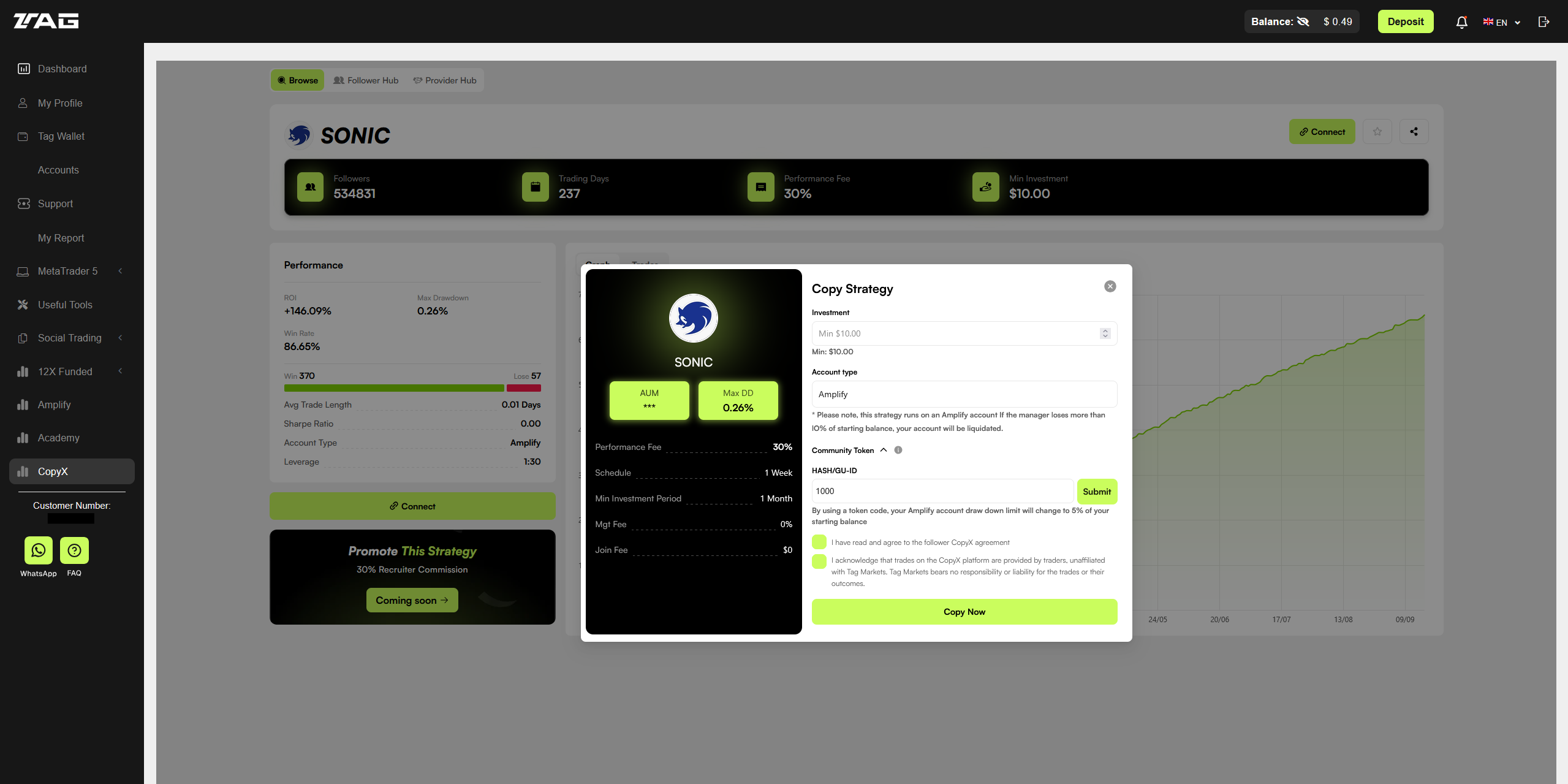
Task: Open the notifications bell
Action: coord(1461,22)
